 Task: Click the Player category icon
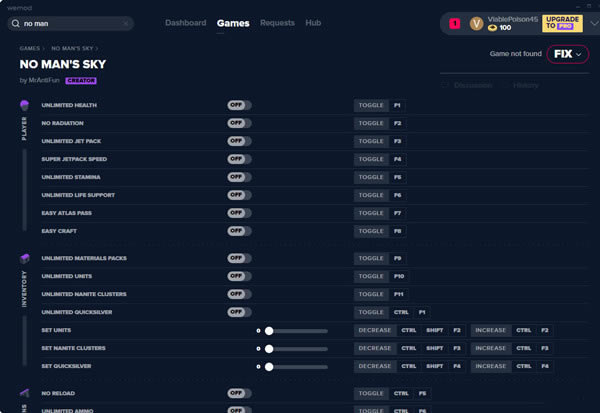24,105
